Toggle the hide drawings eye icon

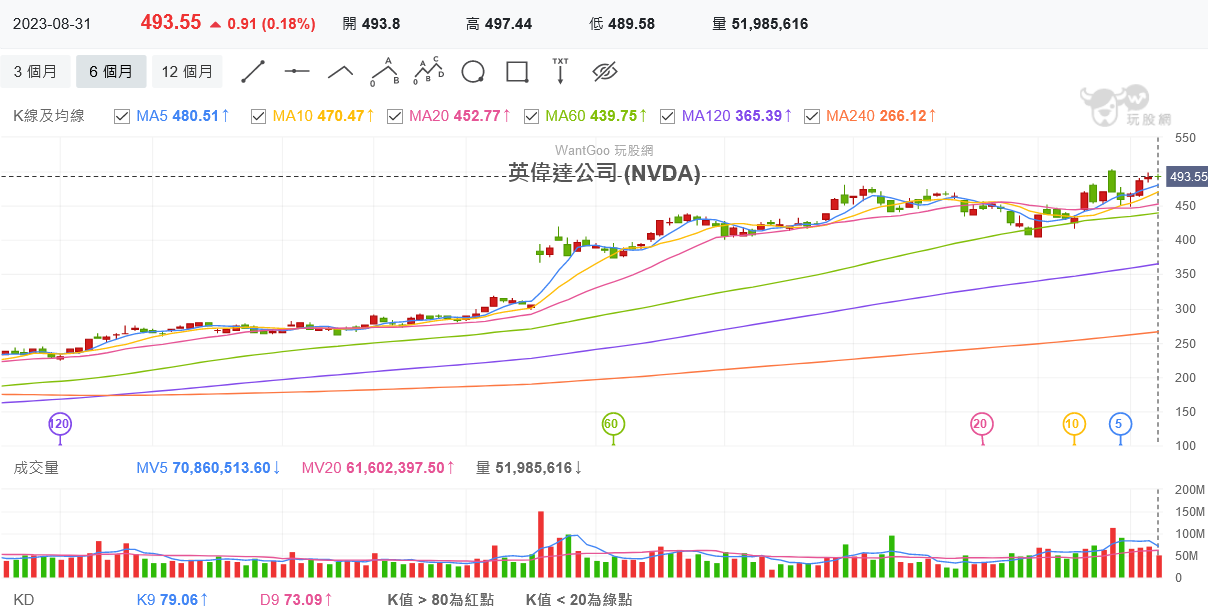coord(605,71)
